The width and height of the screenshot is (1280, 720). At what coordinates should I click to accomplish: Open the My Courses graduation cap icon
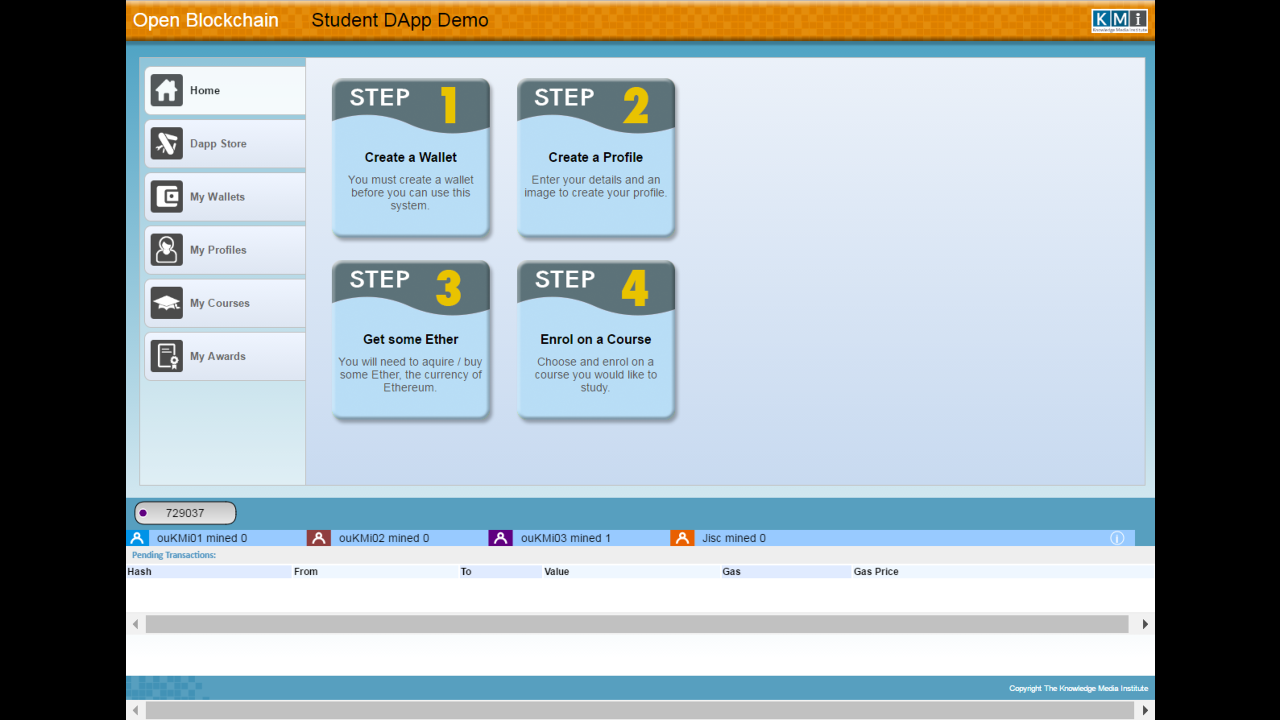pyautogui.click(x=167, y=303)
